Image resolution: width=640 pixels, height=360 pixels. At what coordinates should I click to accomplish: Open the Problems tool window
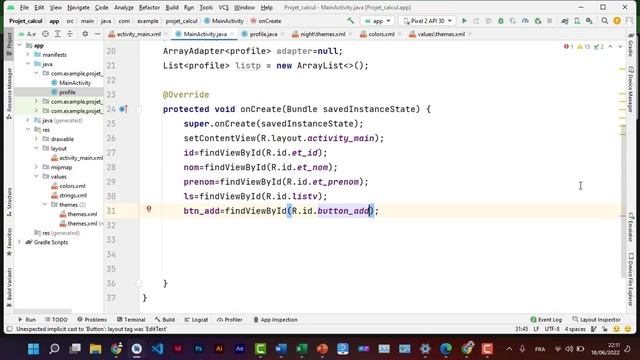pos(92,320)
